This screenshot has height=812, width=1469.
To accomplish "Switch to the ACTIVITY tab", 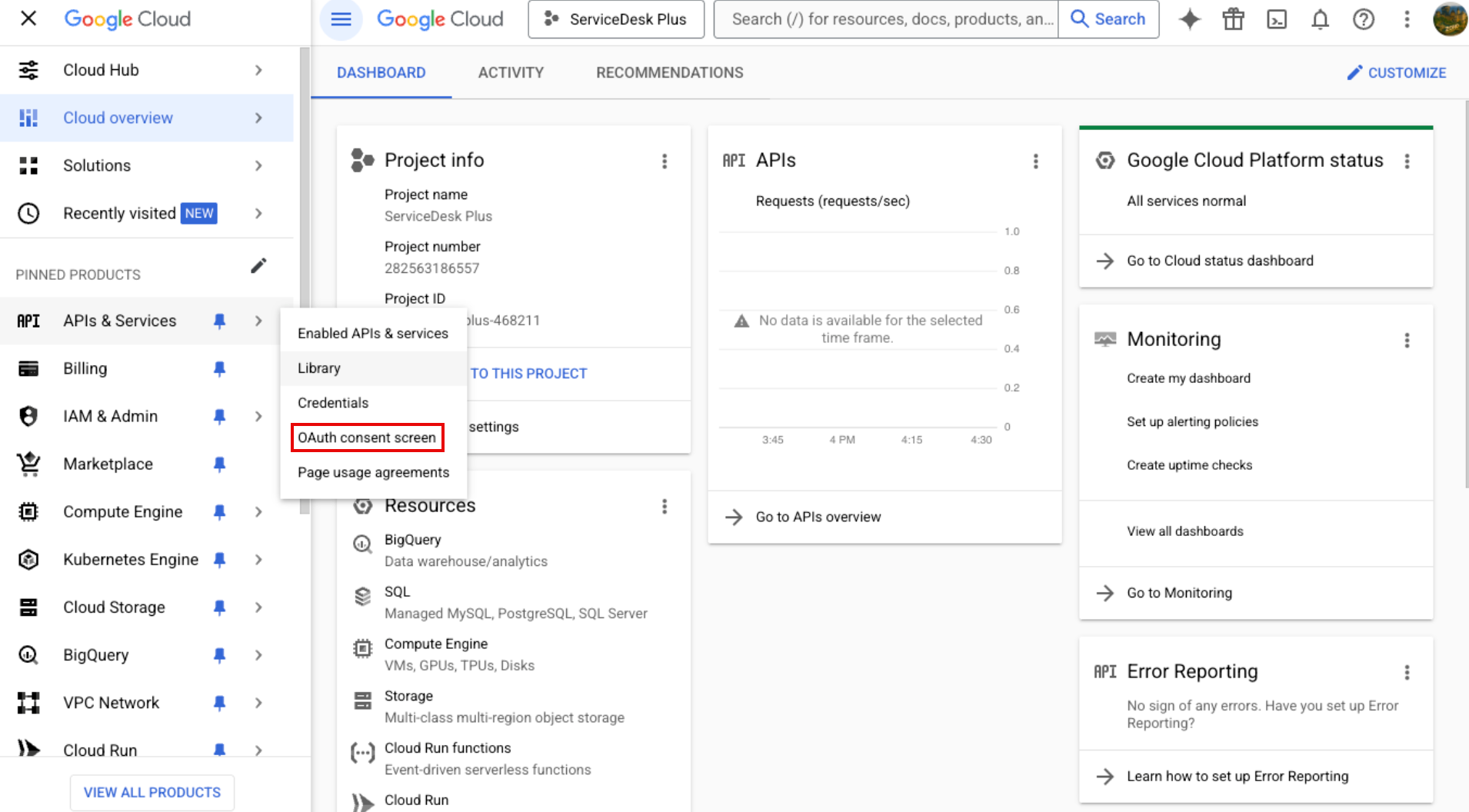I will point(511,72).
